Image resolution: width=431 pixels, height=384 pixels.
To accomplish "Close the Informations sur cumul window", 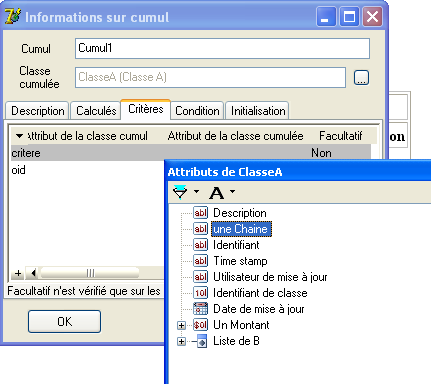I will point(372,16).
